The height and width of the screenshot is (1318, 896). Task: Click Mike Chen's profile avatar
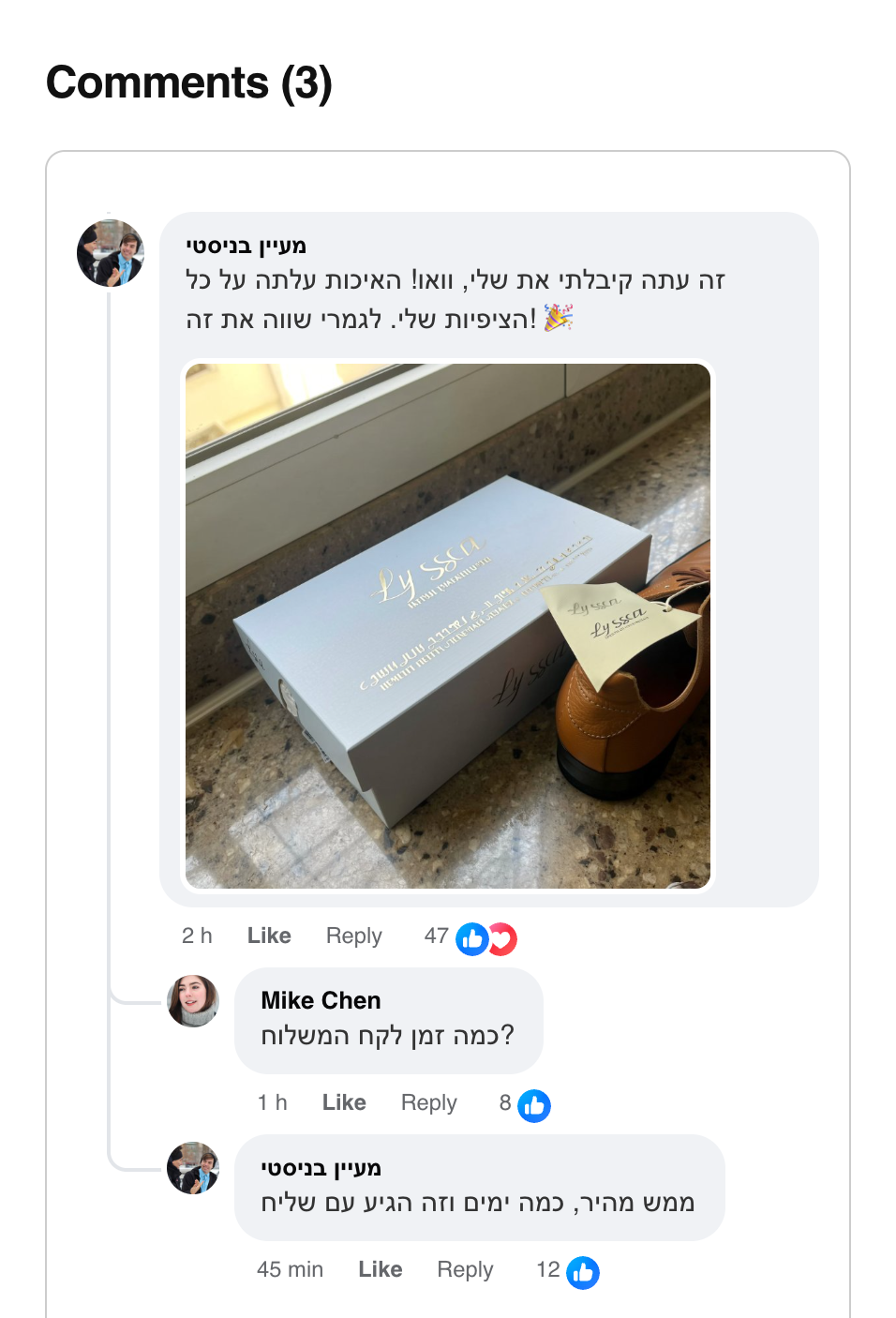tap(193, 1001)
